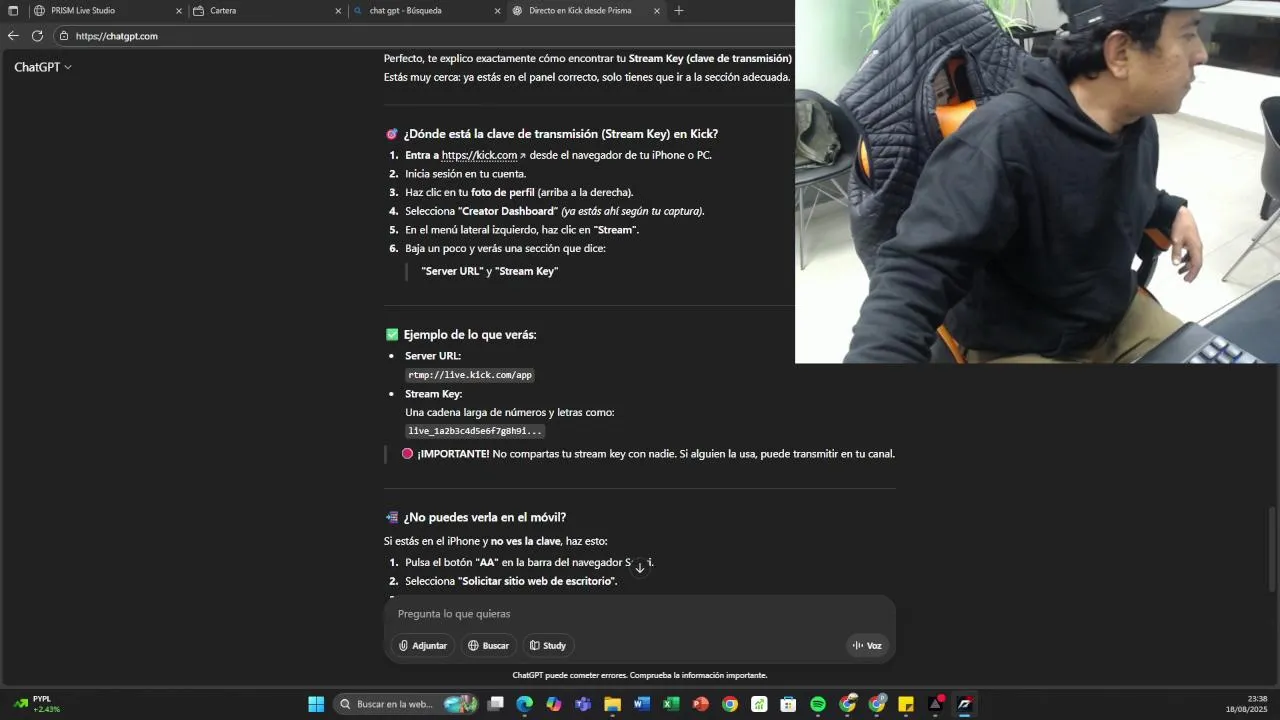This screenshot has height=720, width=1280.
Task: Close the PRISM Live Studio tab
Action: [179, 11]
